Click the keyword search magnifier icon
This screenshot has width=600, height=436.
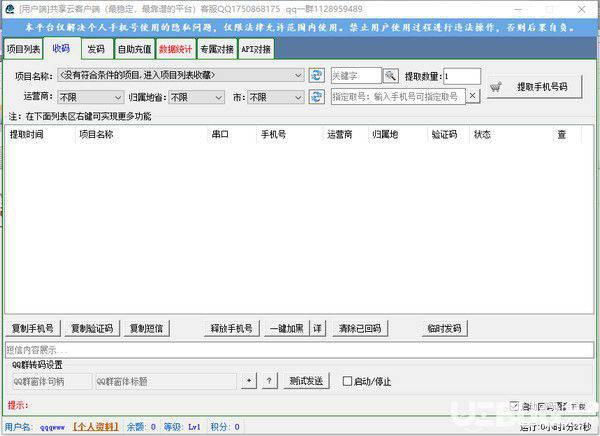[x=390, y=75]
